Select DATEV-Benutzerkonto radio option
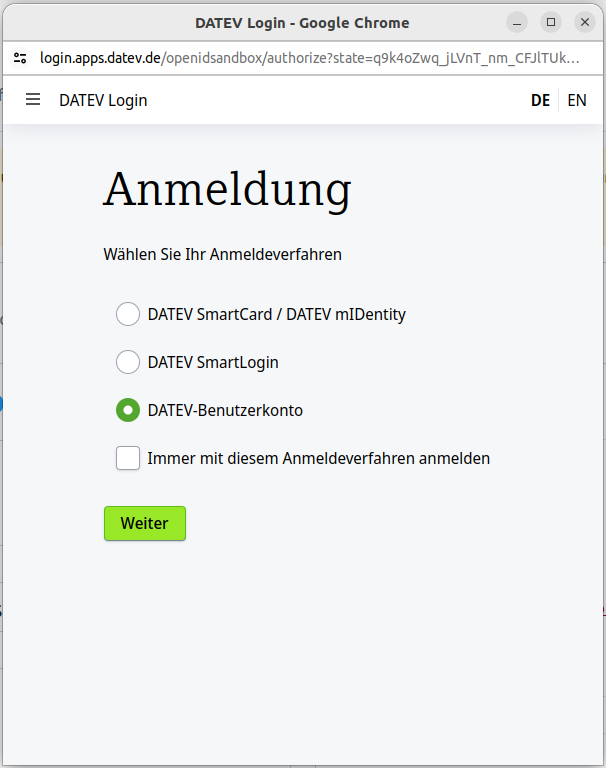This screenshot has width=606, height=768. [x=128, y=410]
